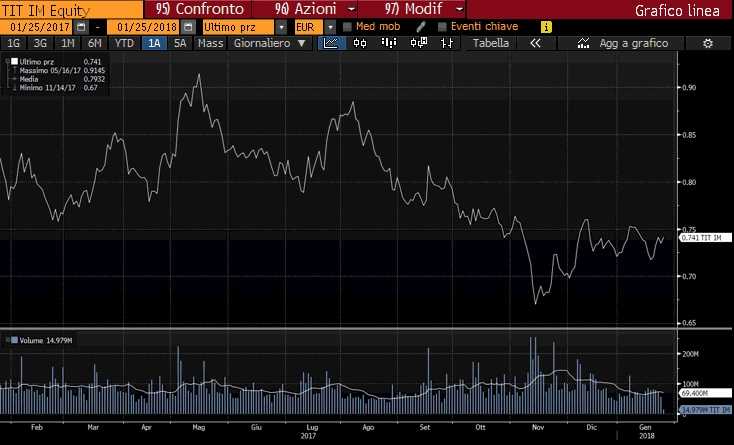Select the candlestick chart type icon
Image resolution: width=734 pixels, height=445 pixels.
pos(360,43)
